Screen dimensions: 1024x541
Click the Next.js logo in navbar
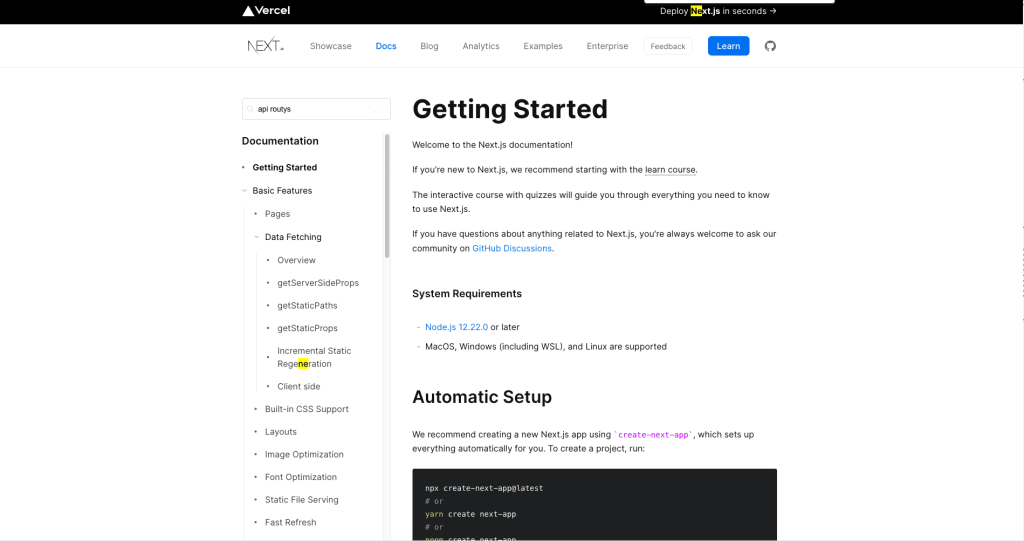coord(266,46)
